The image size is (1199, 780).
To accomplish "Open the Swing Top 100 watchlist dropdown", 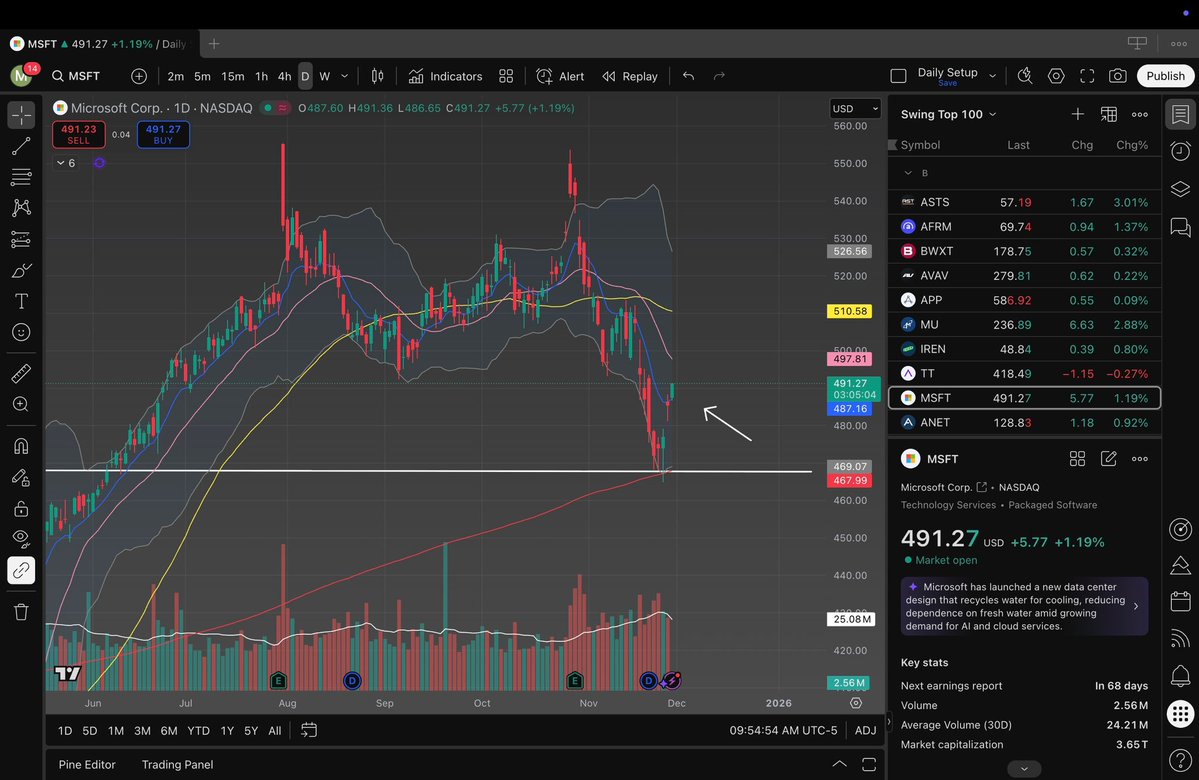I will click(945, 114).
